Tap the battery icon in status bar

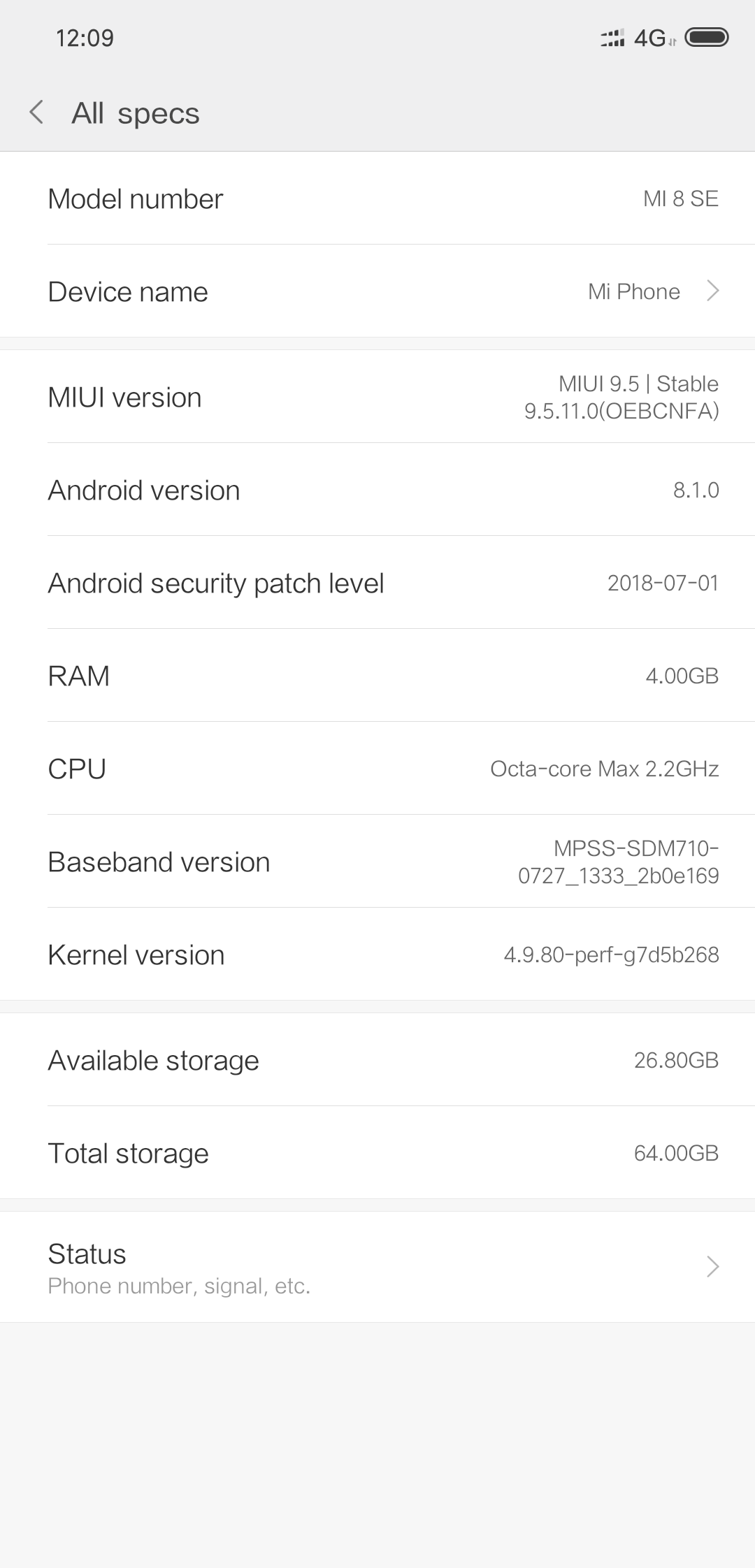coord(707,38)
